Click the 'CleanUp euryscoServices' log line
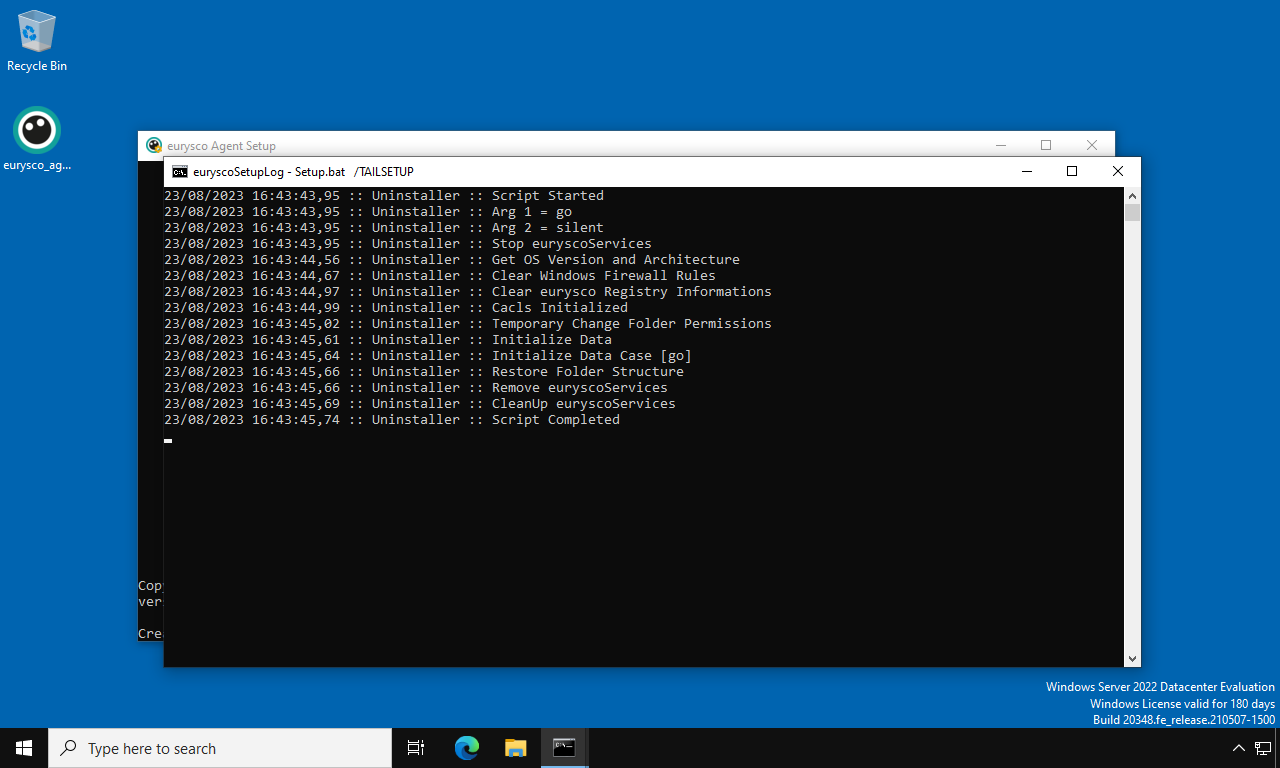1280x768 pixels. coord(420,404)
